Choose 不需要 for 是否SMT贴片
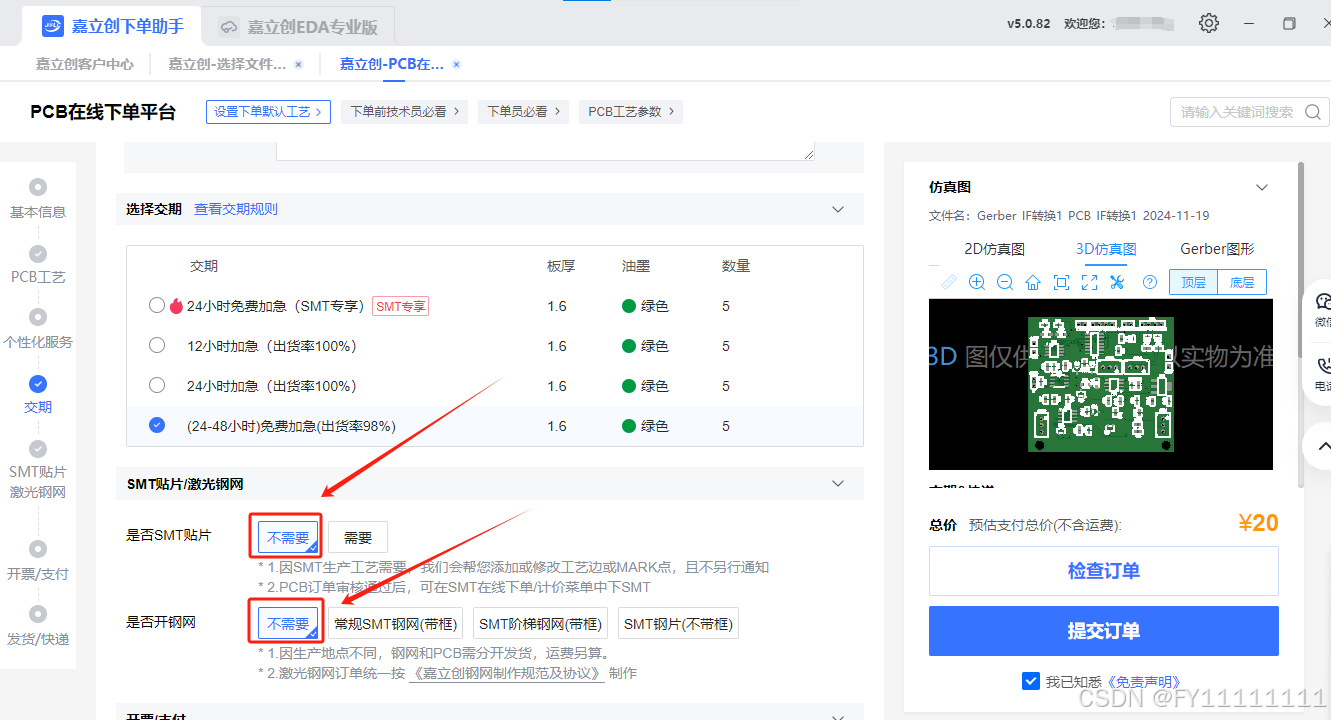Image resolution: width=1331 pixels, height=720 pixels. coord(288,537)
